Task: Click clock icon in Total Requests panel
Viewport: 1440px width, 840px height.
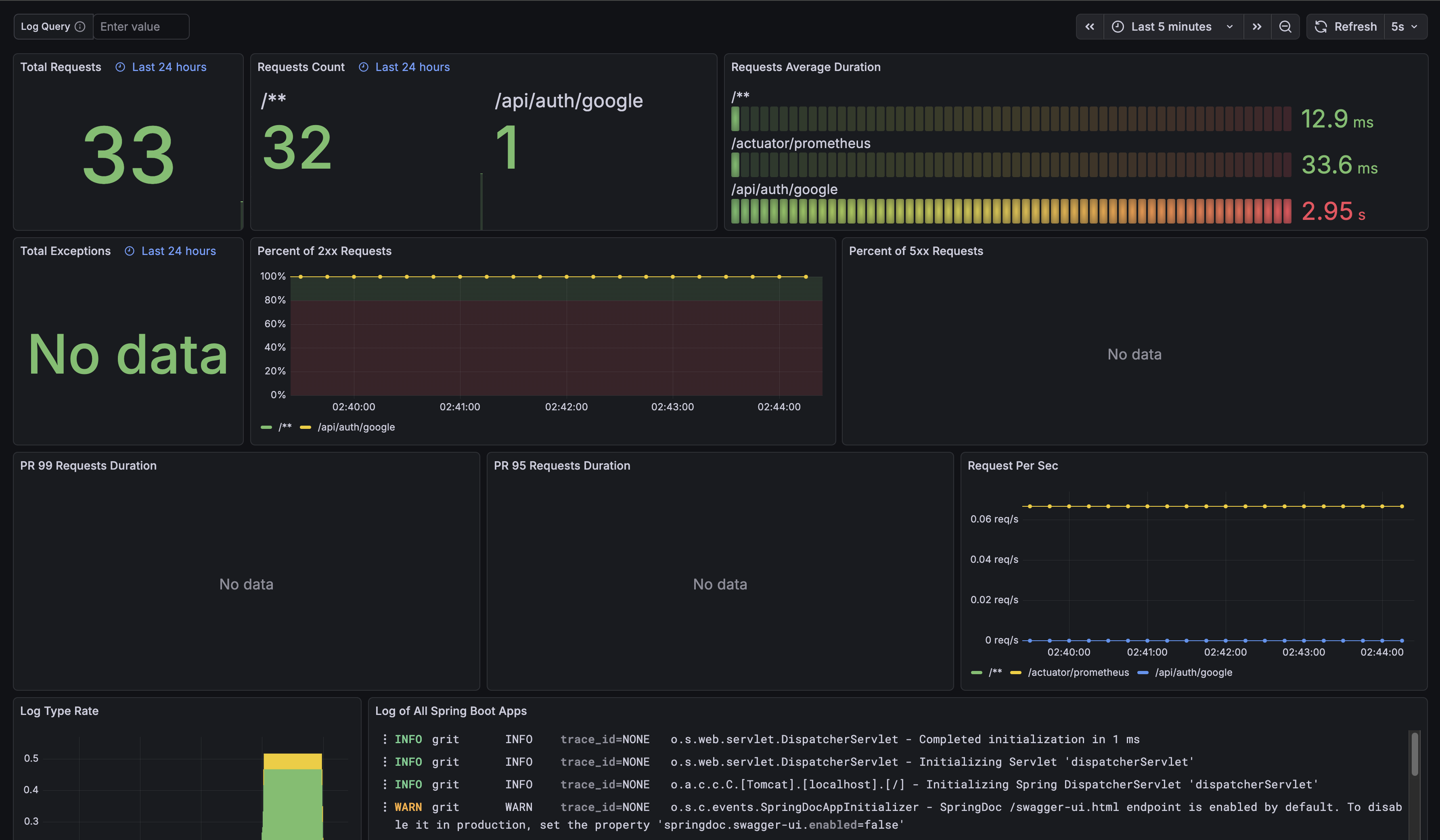Action: click(x=120, y=67)
